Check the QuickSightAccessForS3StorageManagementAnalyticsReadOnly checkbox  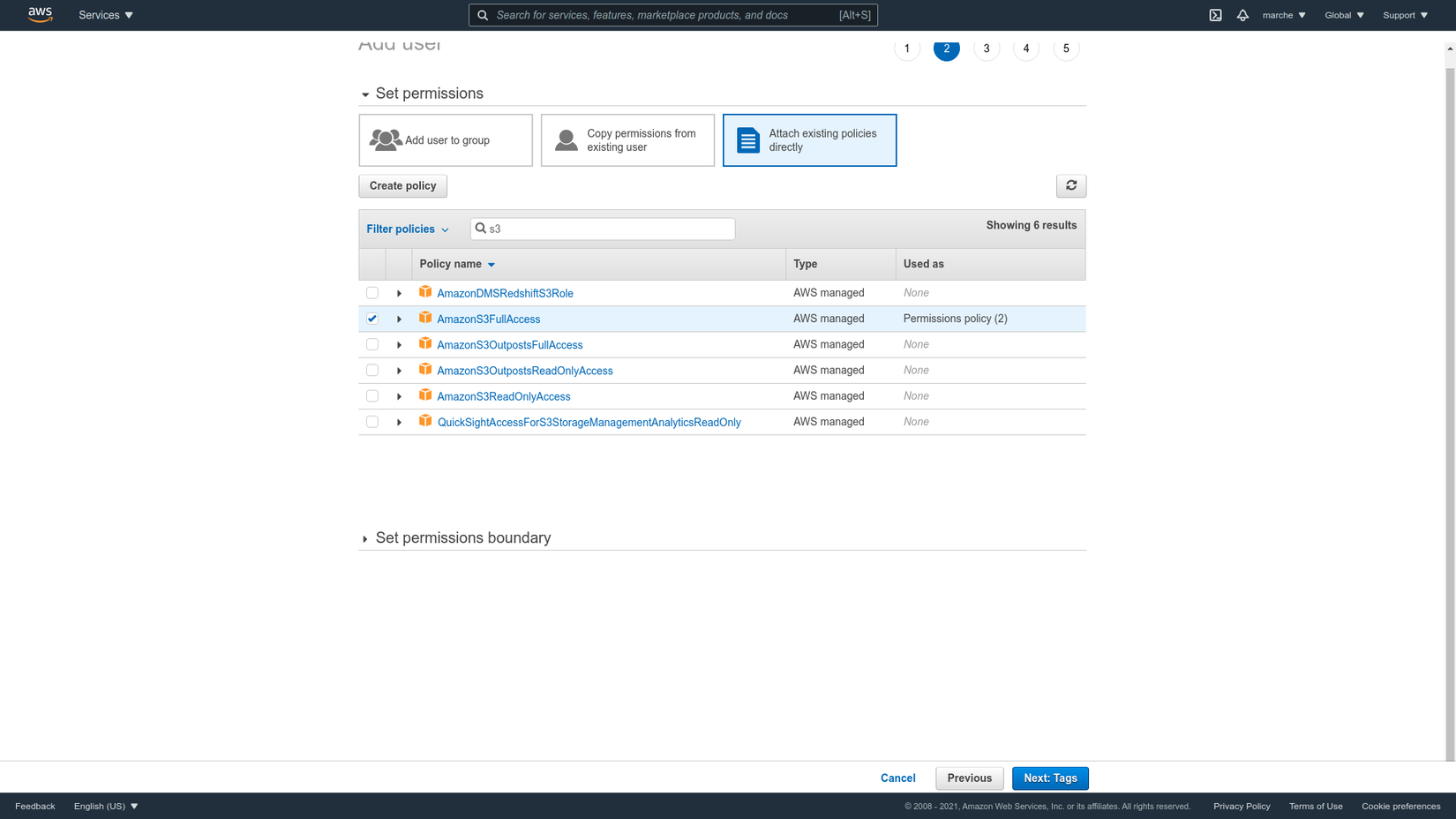pyautogui.click(x=372, y=422)
